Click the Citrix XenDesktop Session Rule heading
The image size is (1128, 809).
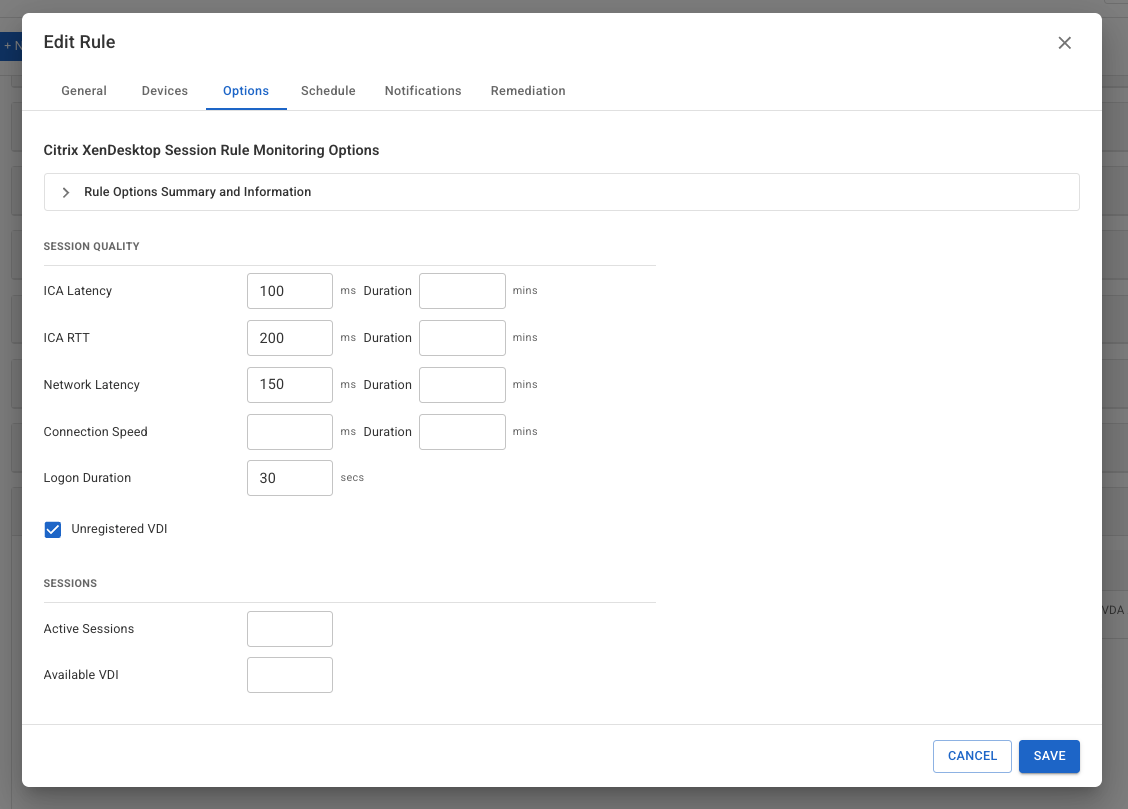[212, 150]
